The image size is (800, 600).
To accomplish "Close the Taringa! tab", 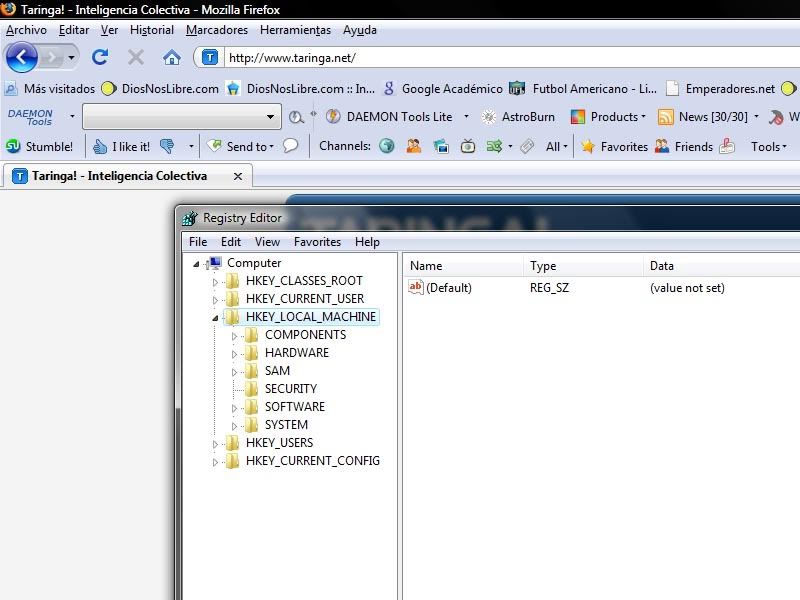I will point(238,176).
